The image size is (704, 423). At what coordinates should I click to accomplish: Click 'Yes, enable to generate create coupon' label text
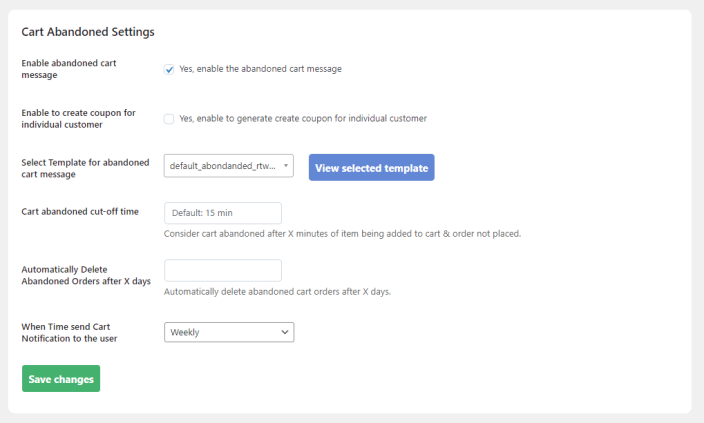(x=303, y=118)
